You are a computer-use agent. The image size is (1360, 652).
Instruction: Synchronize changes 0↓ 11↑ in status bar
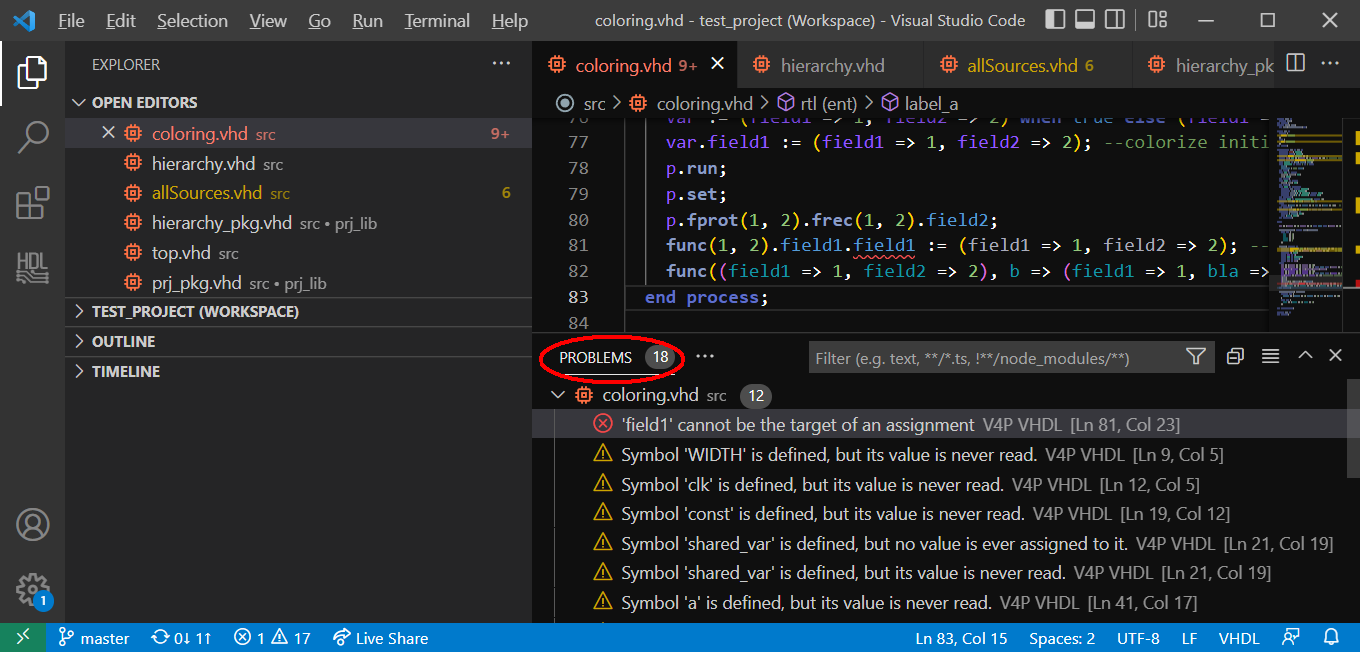(181, 638)
